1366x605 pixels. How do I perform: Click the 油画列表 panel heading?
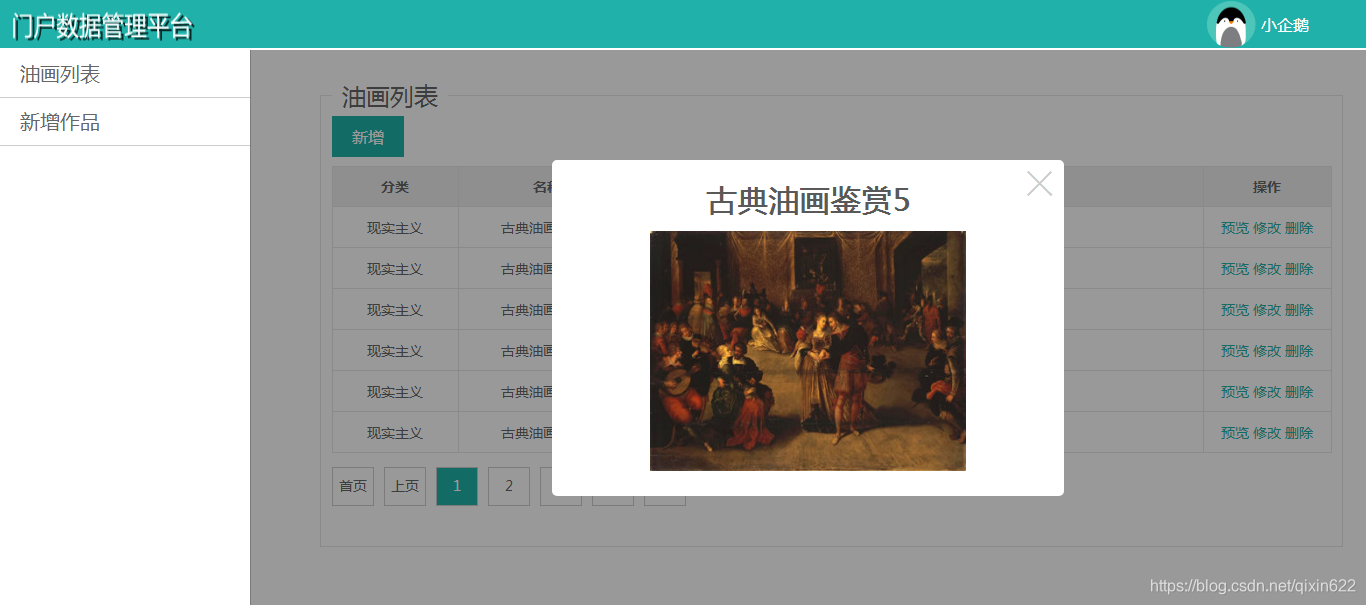point(390,97)
